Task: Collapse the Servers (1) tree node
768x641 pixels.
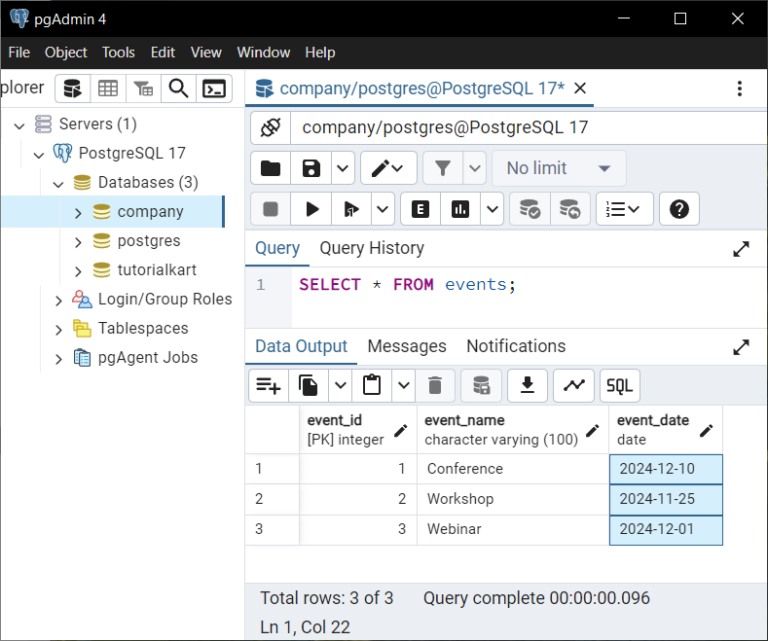Action: pos(19,126)
